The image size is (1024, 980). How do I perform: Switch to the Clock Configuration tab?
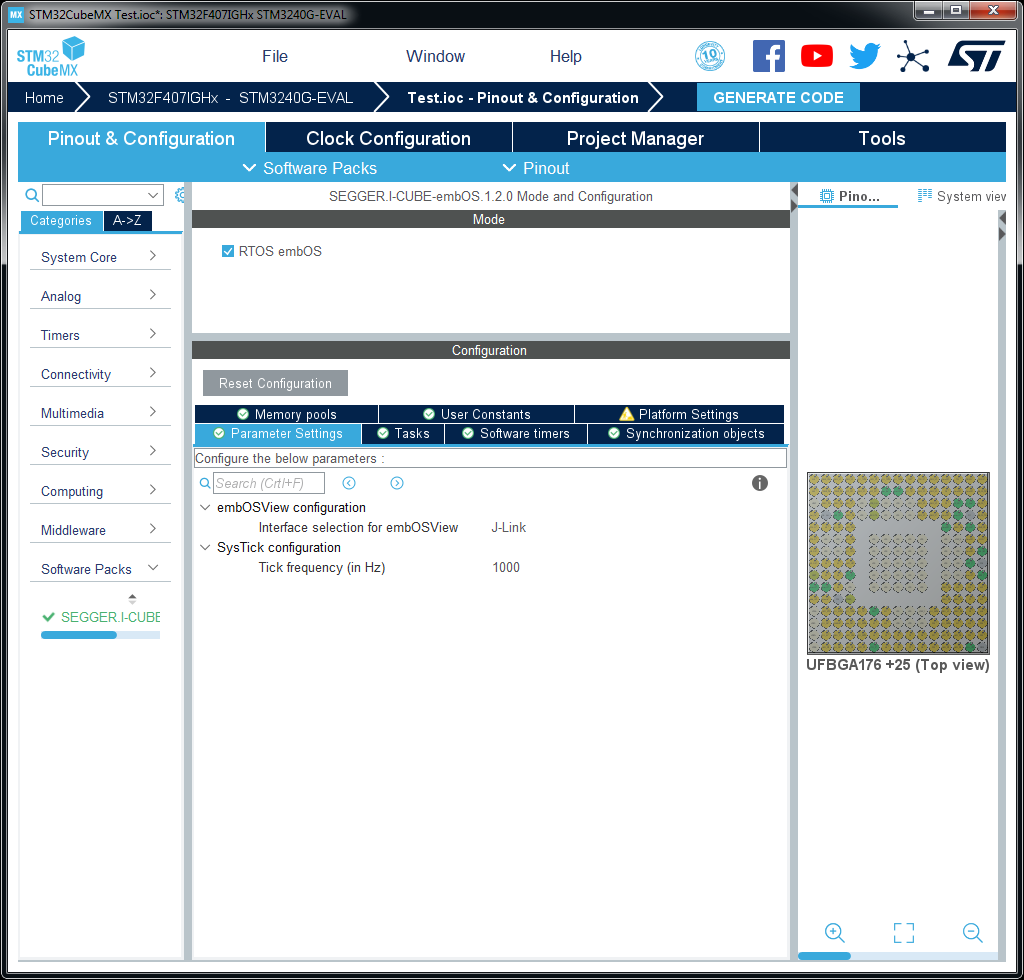(387, 138)
